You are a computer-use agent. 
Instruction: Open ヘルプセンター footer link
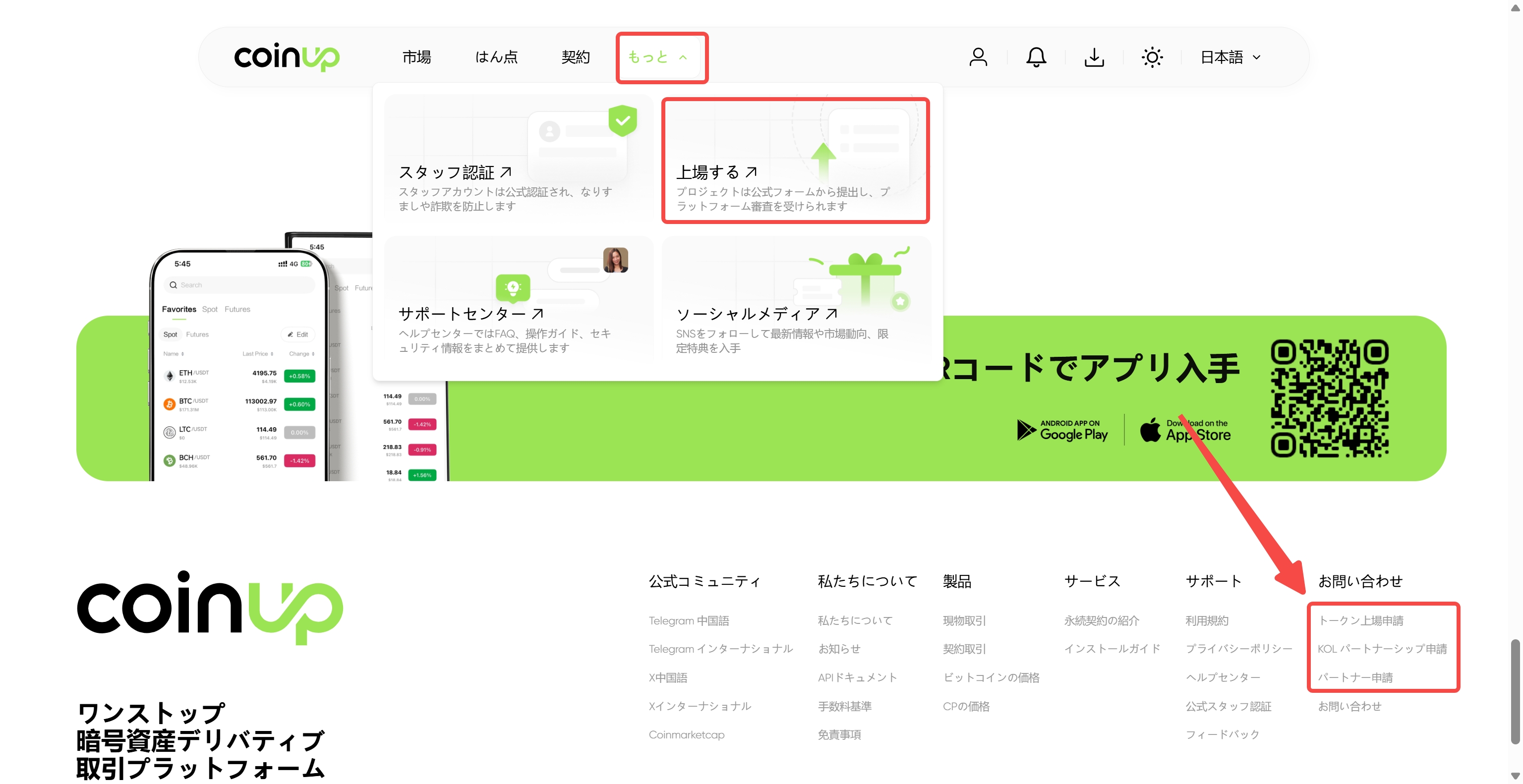[1223, 677]
